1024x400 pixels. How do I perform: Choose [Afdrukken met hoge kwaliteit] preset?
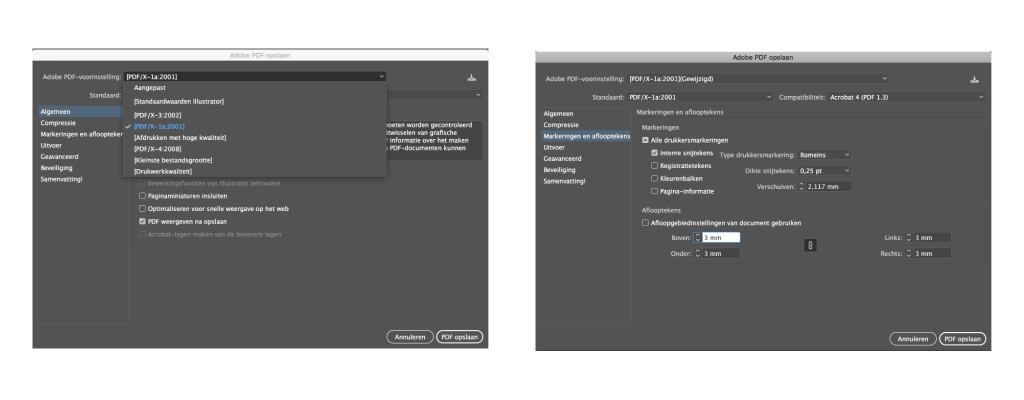click(255, 138)
